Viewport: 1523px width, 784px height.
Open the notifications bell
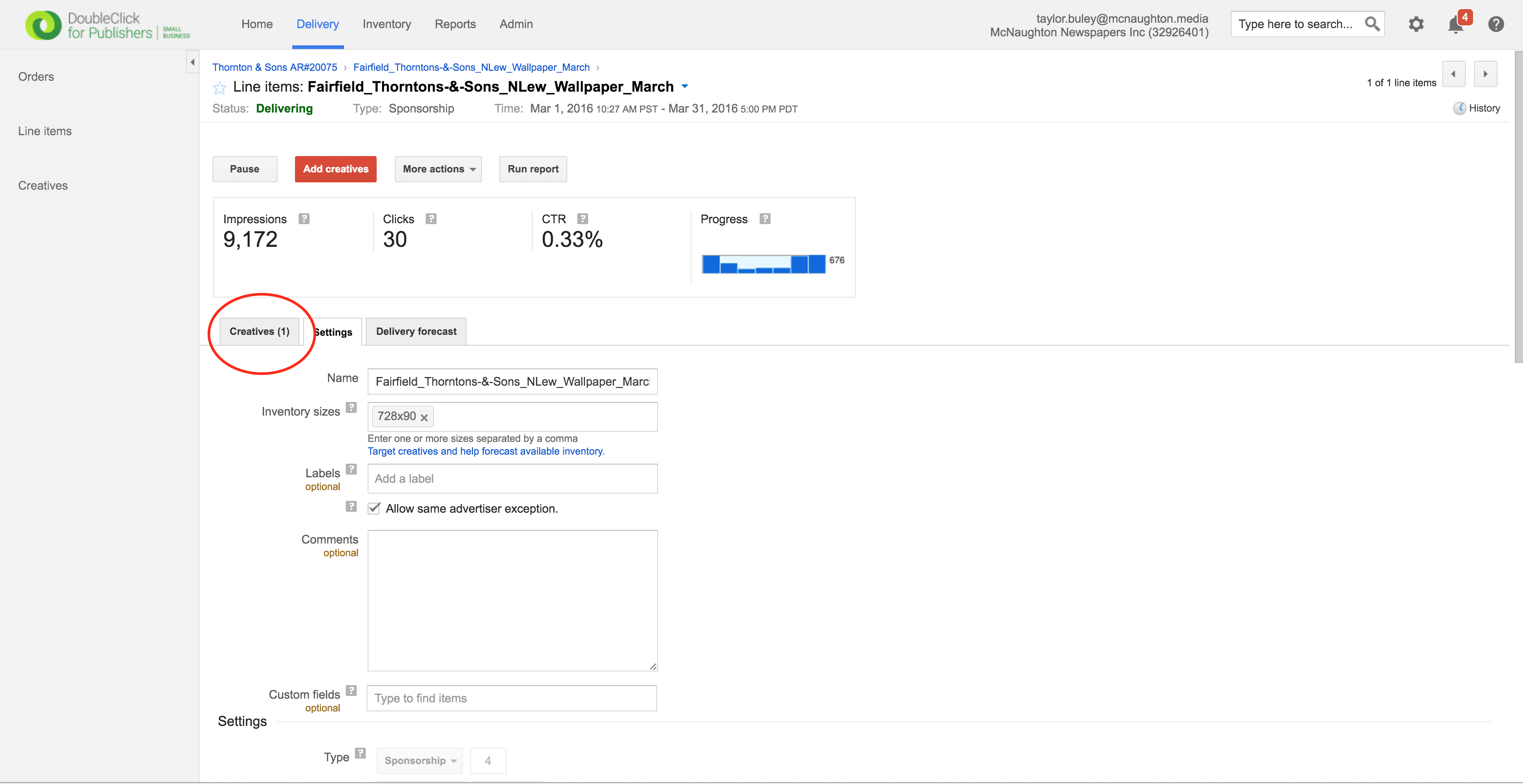tap(1455, 25)
